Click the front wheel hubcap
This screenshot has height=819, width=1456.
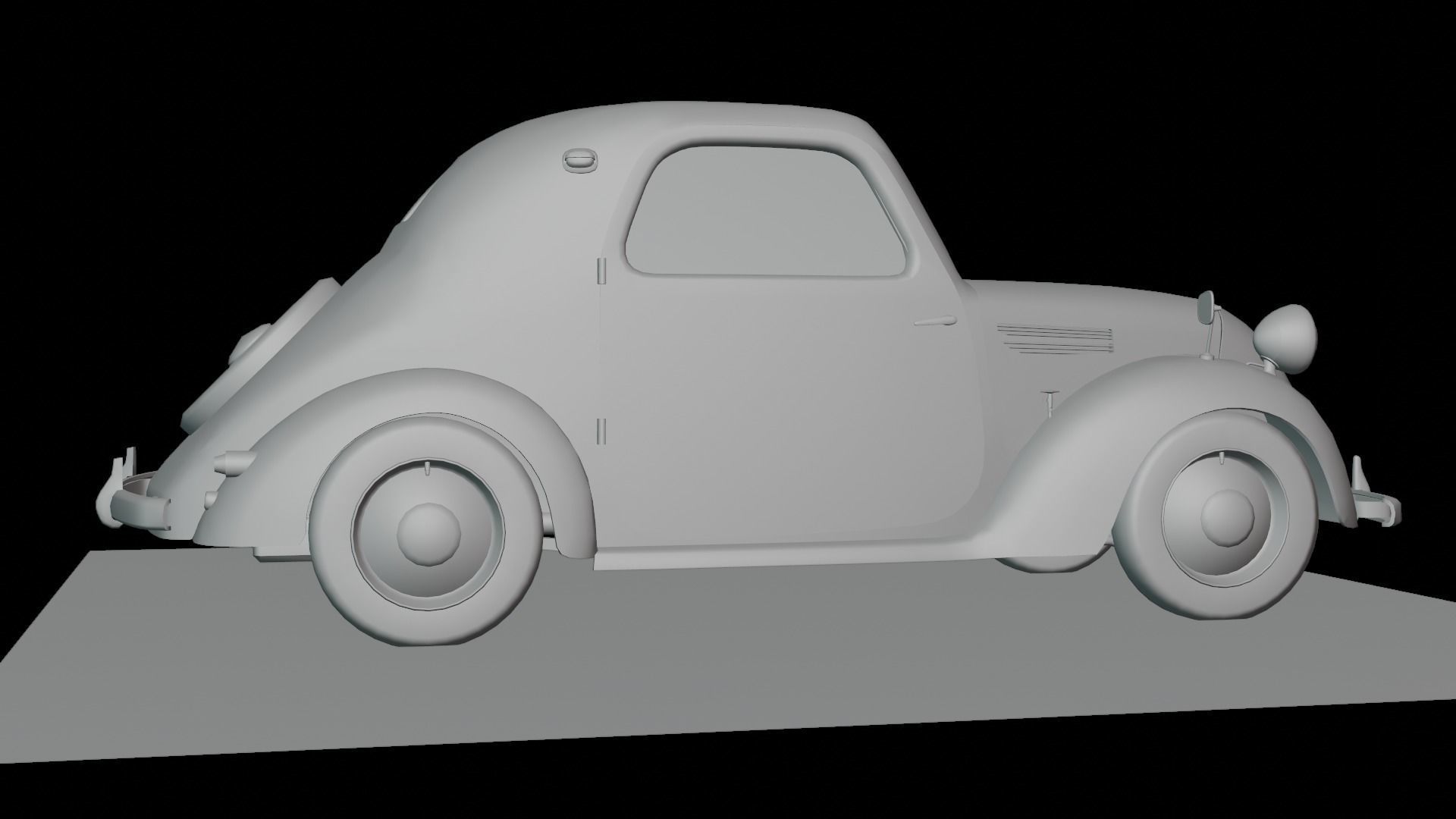[x=1227, y=517]
